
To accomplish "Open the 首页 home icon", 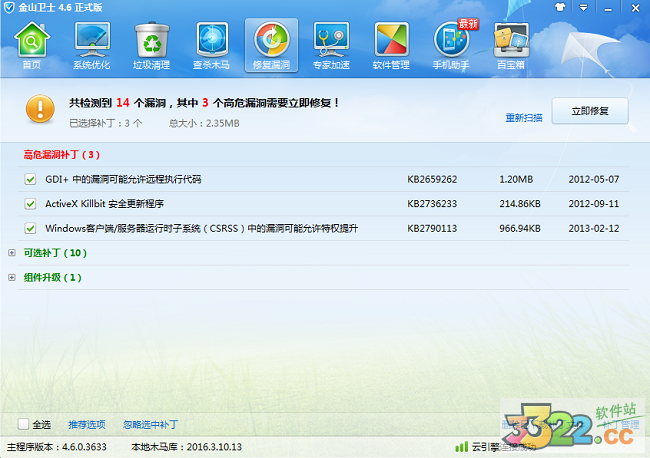I will tap(32, 46).
